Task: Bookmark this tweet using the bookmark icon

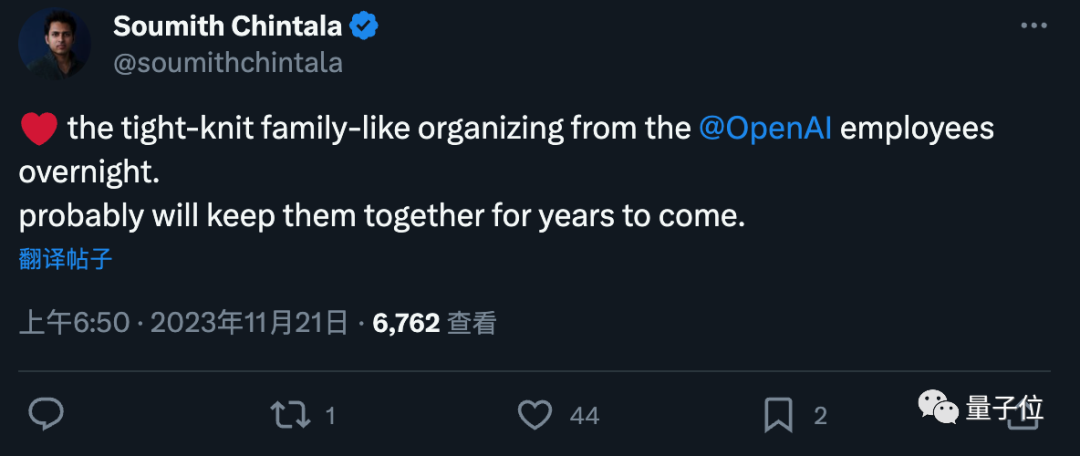Action: click(778, 414)
